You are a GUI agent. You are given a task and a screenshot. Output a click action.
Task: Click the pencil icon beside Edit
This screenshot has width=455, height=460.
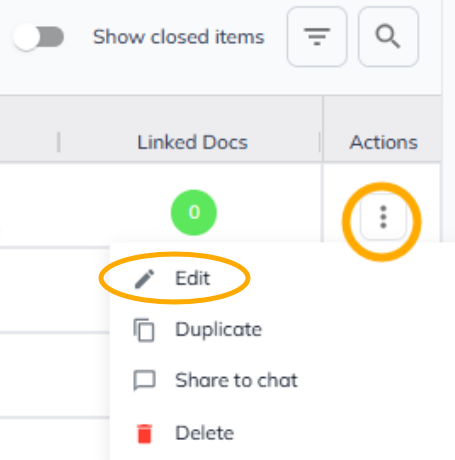click(x=144, y=279)
